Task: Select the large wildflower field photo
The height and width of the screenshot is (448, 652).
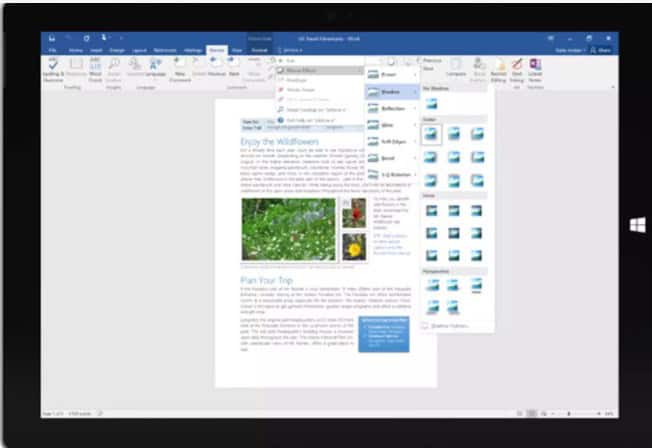Action: click(289, 229)
